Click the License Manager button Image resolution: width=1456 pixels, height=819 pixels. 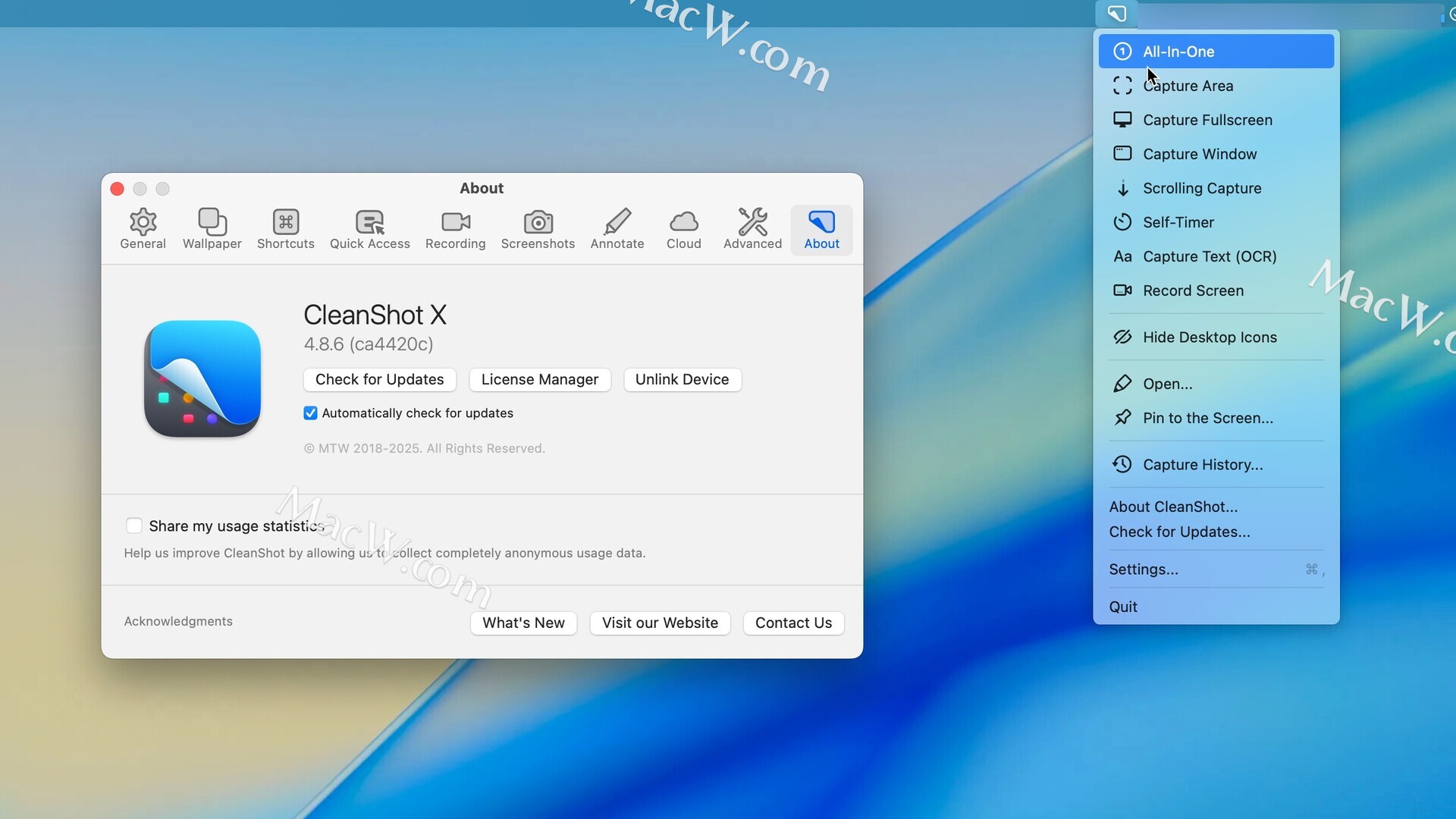[539, 379]
